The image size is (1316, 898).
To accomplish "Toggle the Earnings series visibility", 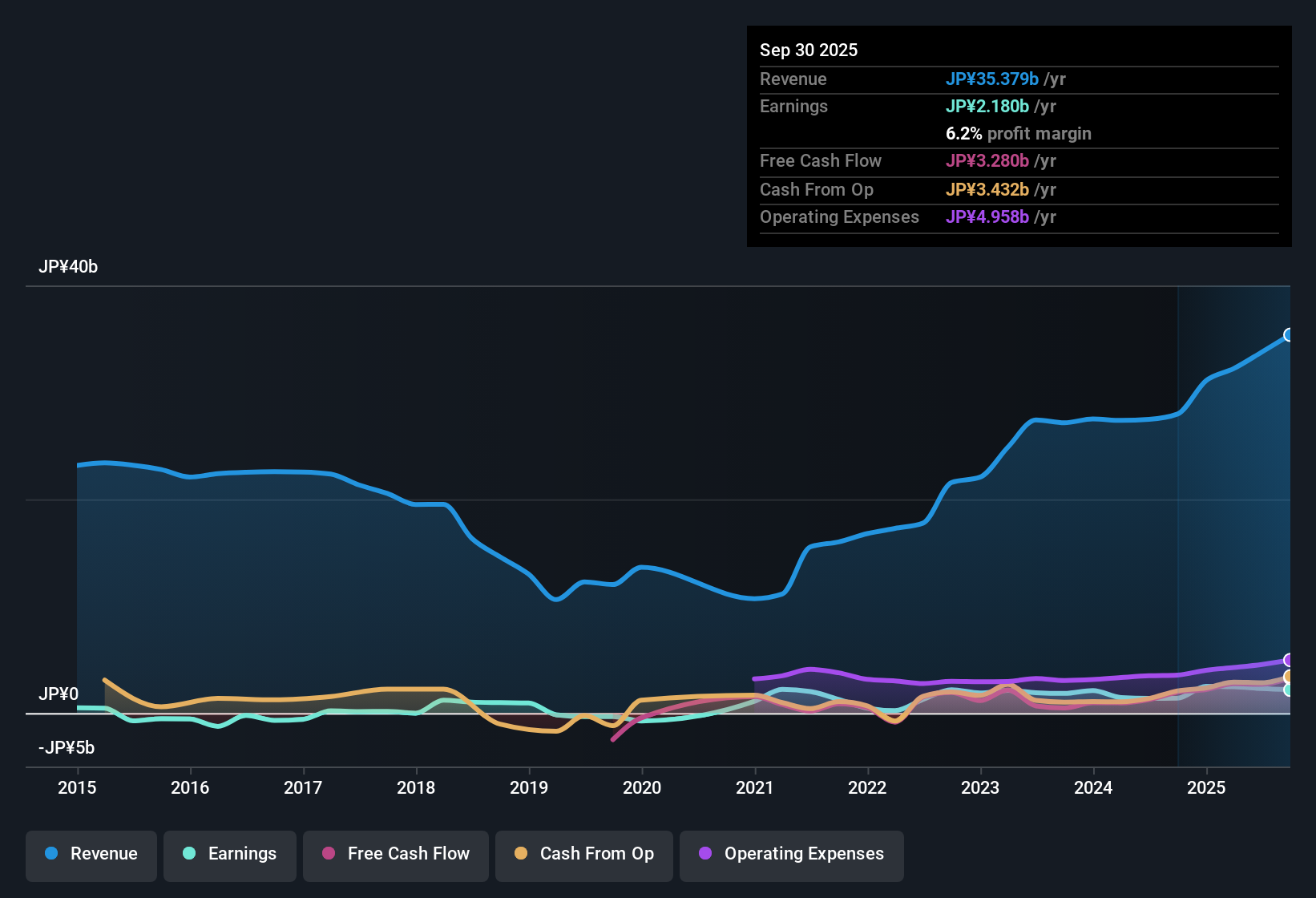I will (x=230, y=854).
